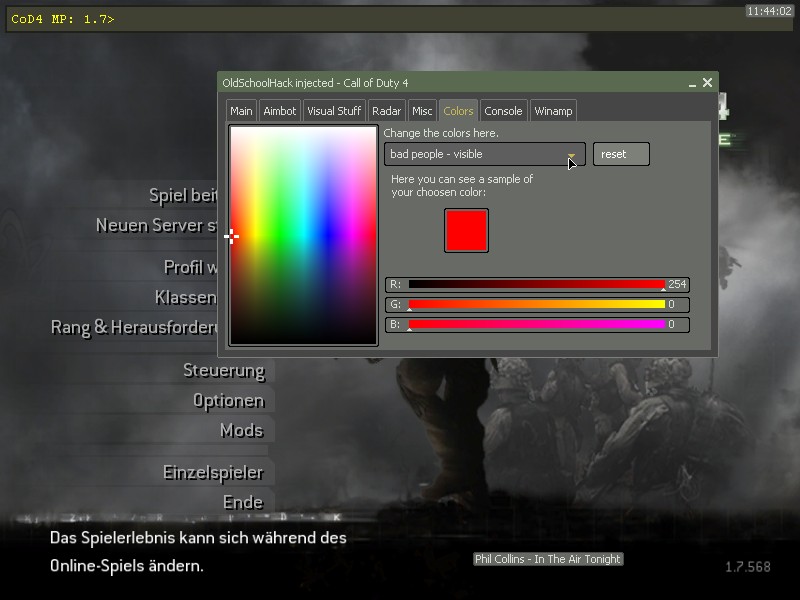Image resolution: width=800 pixels, height=600 pixels.
Task: Click the 'Rang & Herausforderungen' menu entry
Action: (x=134, y=327)
